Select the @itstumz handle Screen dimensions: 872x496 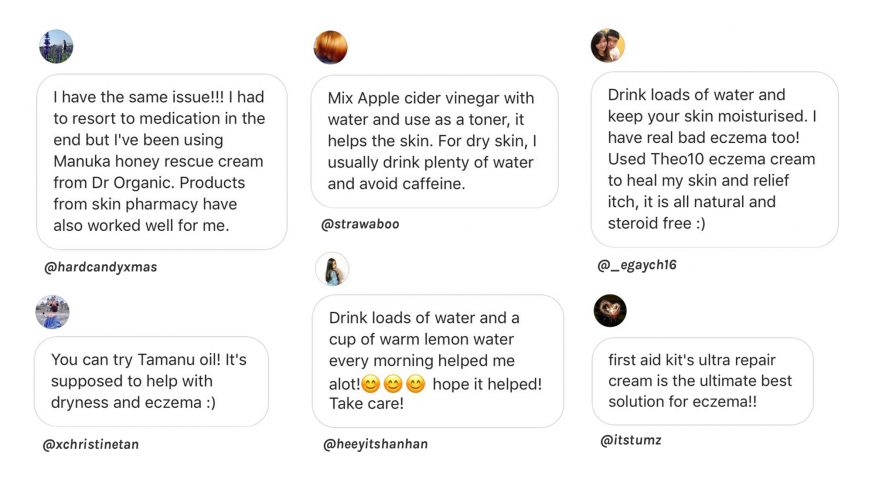(x=631, y=440)
